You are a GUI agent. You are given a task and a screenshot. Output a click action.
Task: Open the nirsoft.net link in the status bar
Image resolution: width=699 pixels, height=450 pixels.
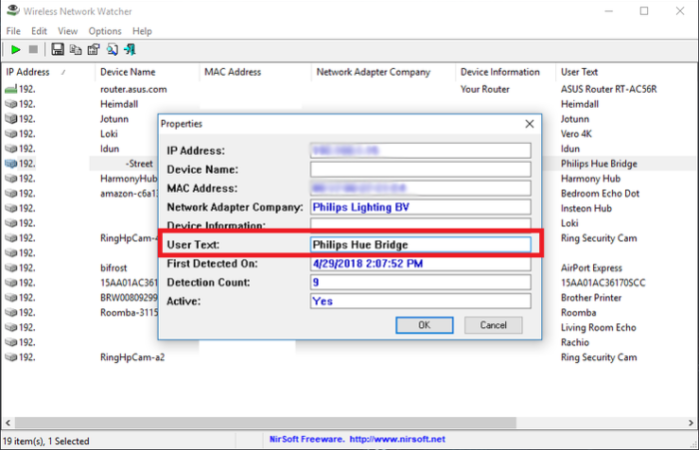(397, 439)
